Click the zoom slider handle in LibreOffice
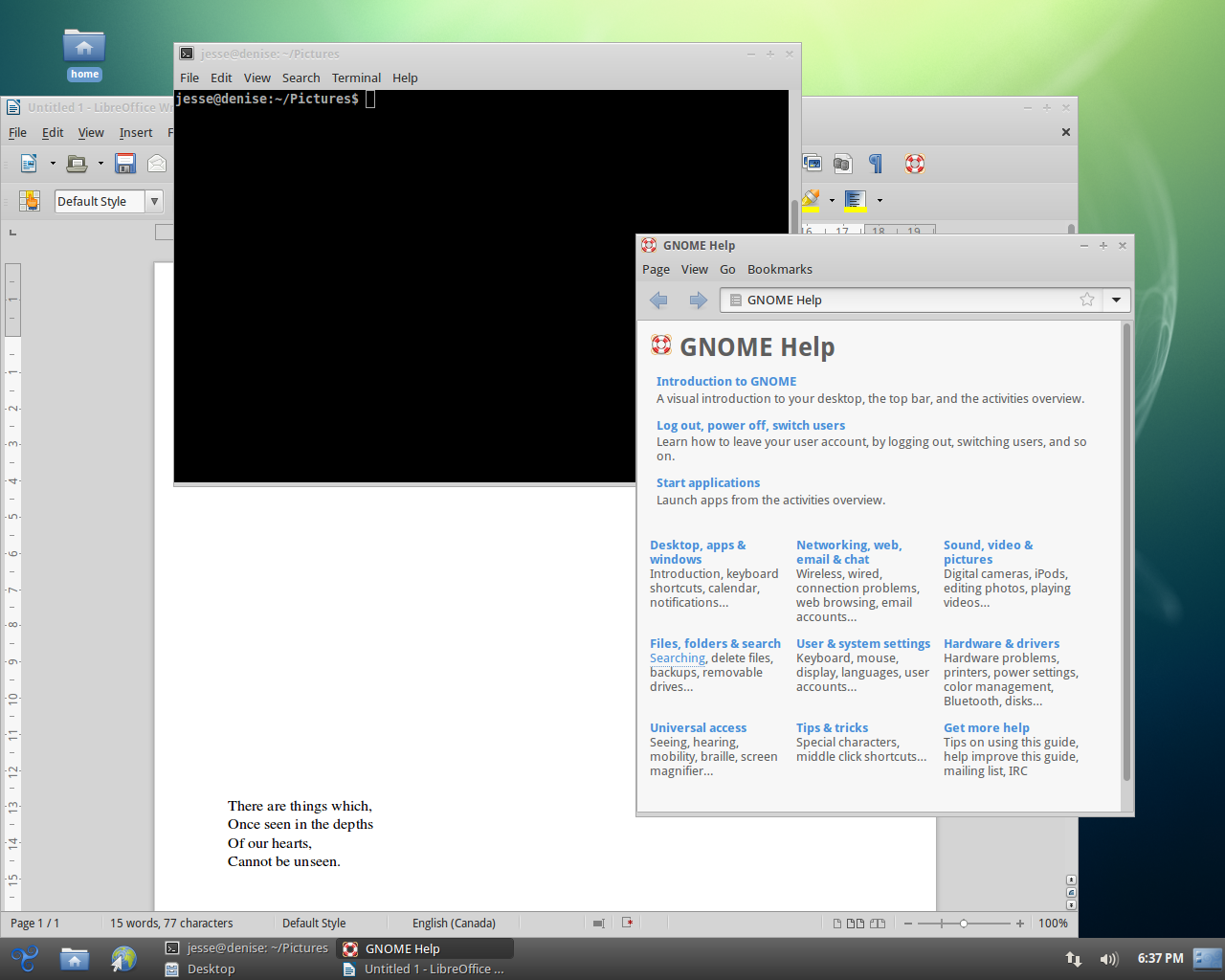 tap(964, 924)
